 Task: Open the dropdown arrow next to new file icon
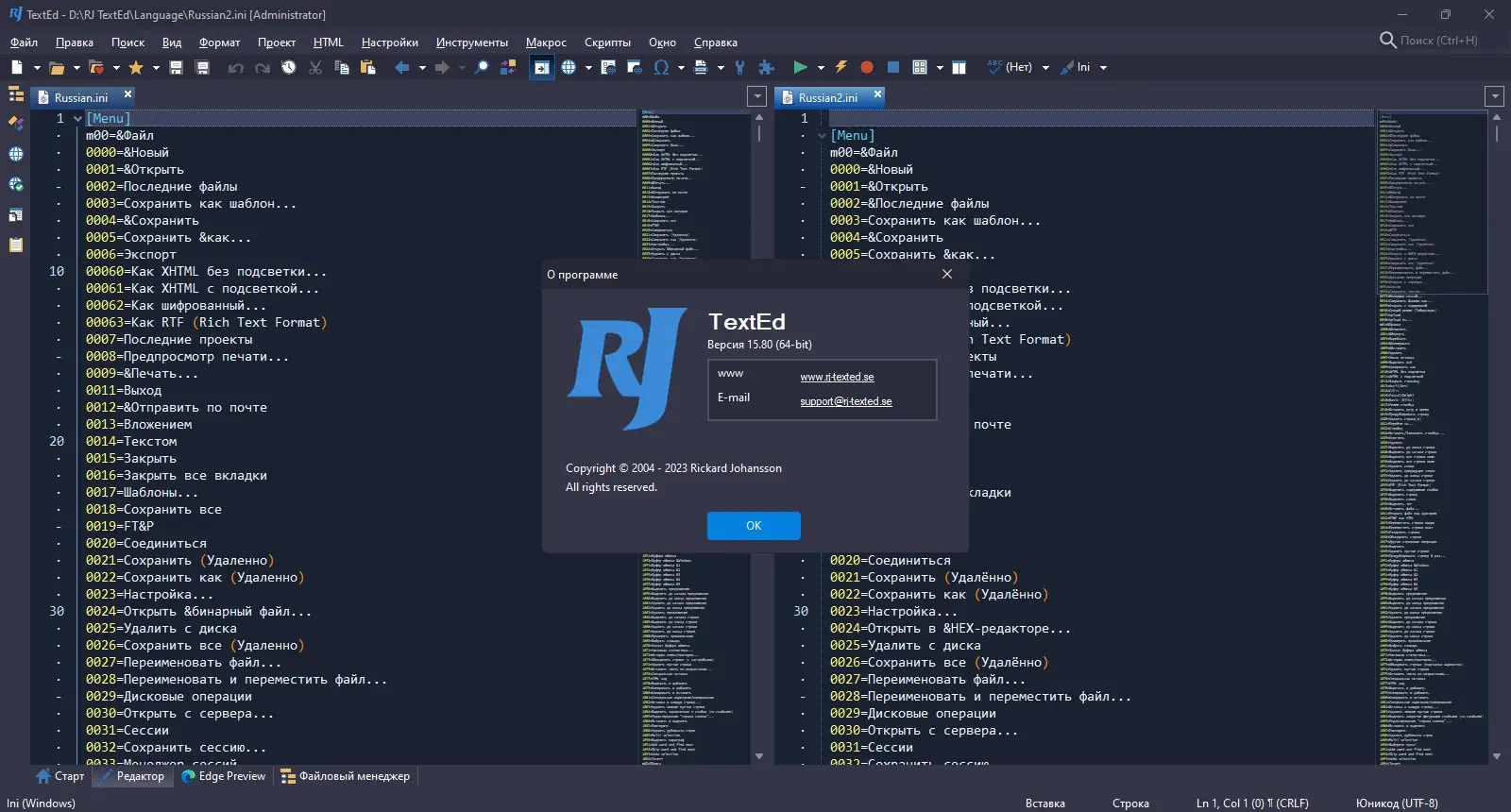37,68
